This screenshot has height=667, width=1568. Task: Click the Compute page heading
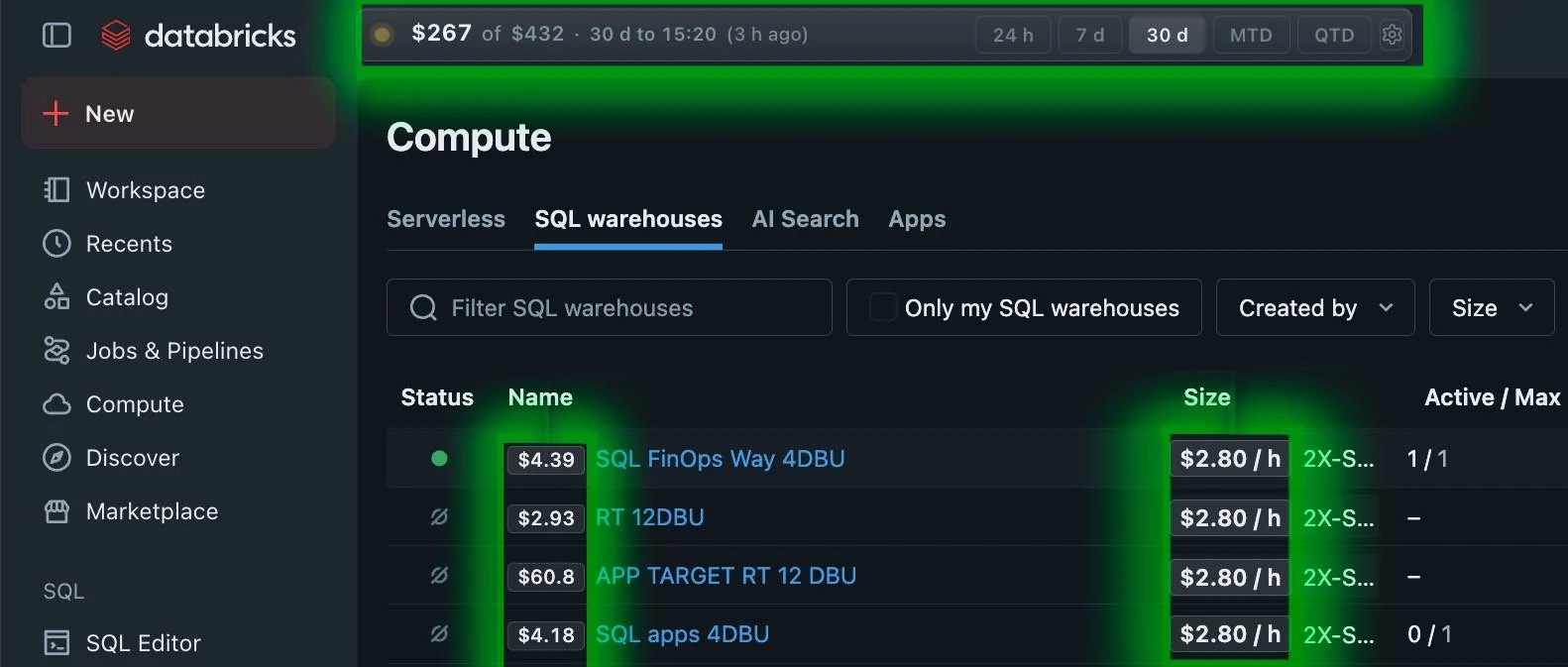point(469,138)
